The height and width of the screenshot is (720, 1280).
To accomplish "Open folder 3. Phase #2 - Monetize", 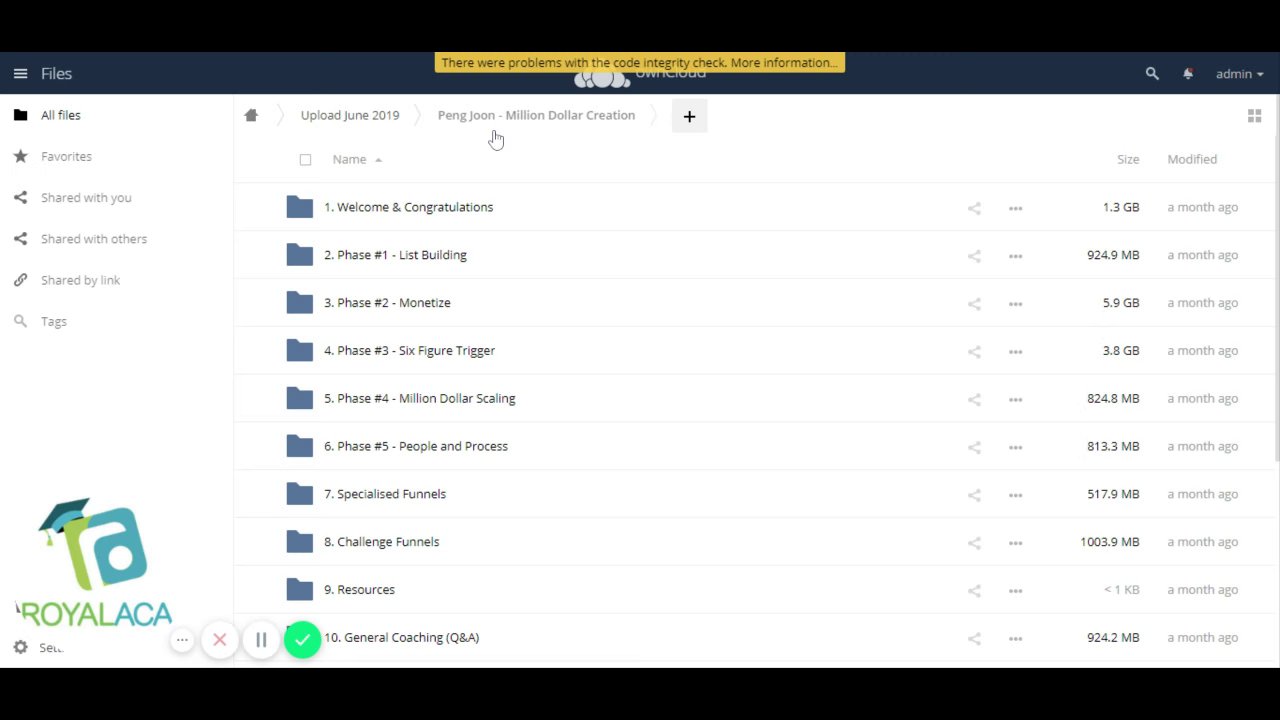I will pyautogui.click(x=387, y=303).
